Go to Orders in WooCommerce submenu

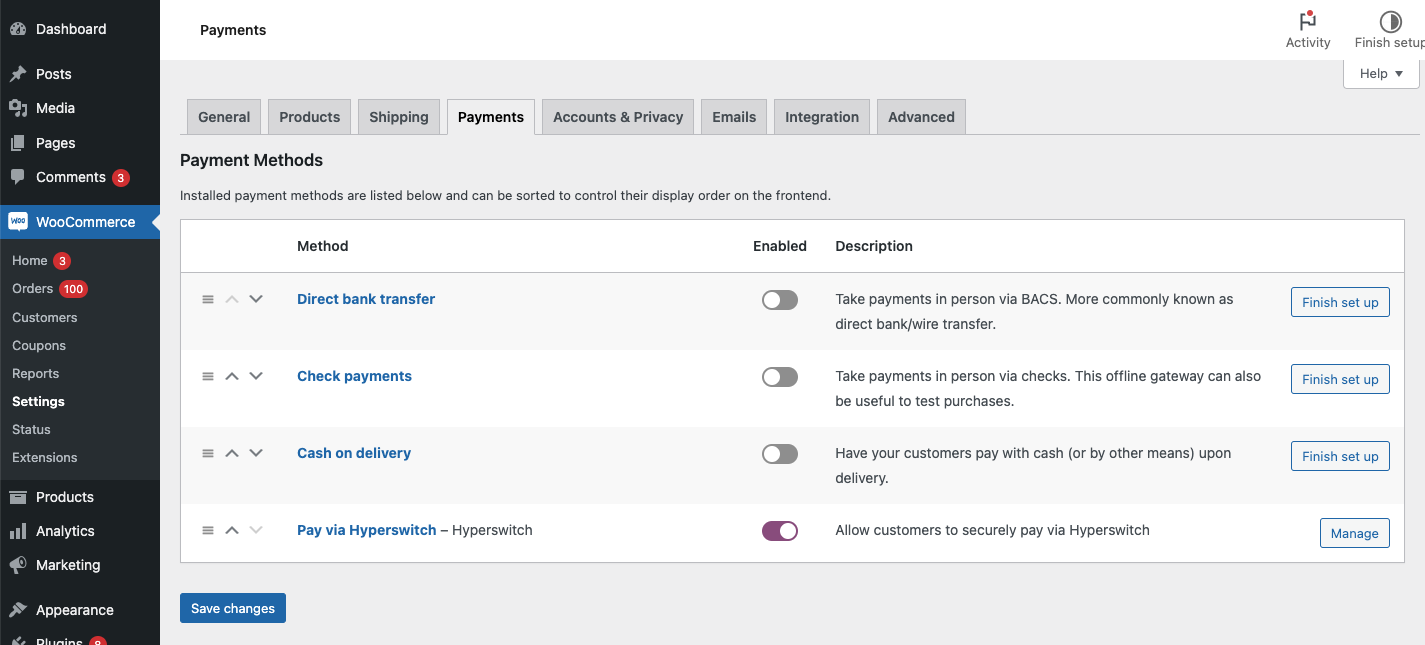pyautogui.click(x=33, y=288)
